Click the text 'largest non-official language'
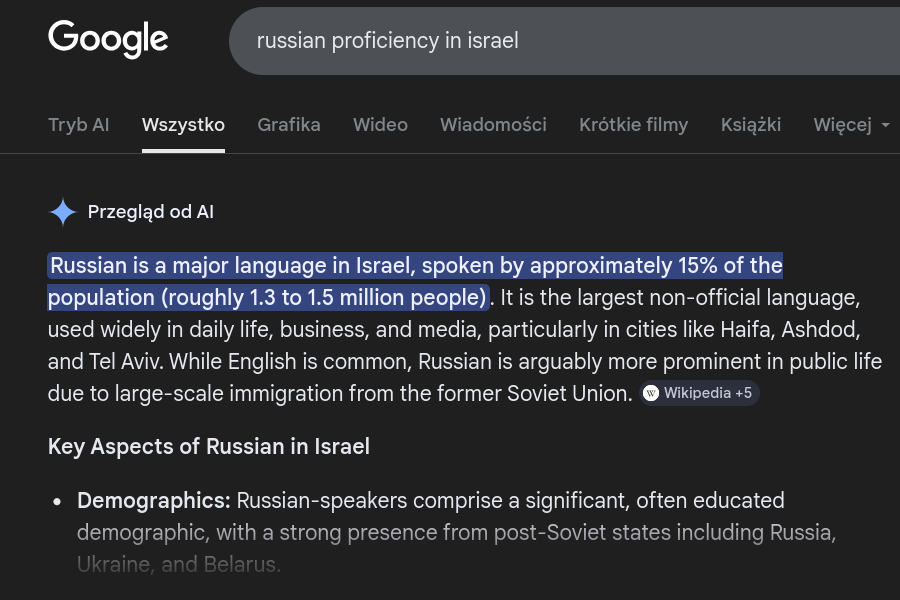Viewport: 900px width, 600px height. tap(719, 297)
